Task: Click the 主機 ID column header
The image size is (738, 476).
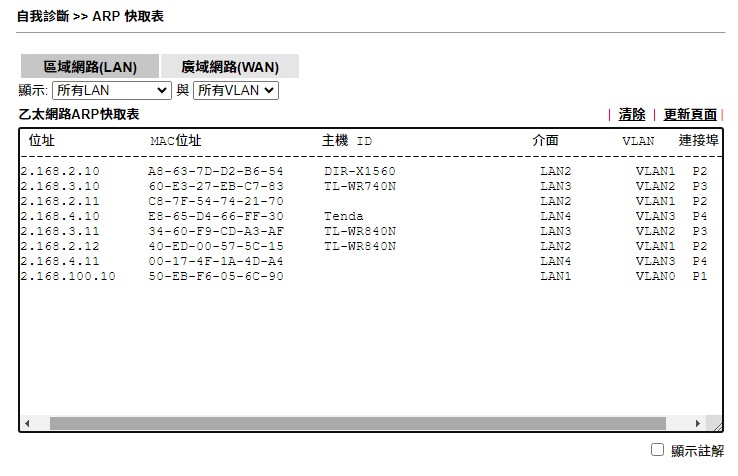Action: coord(346,141)
